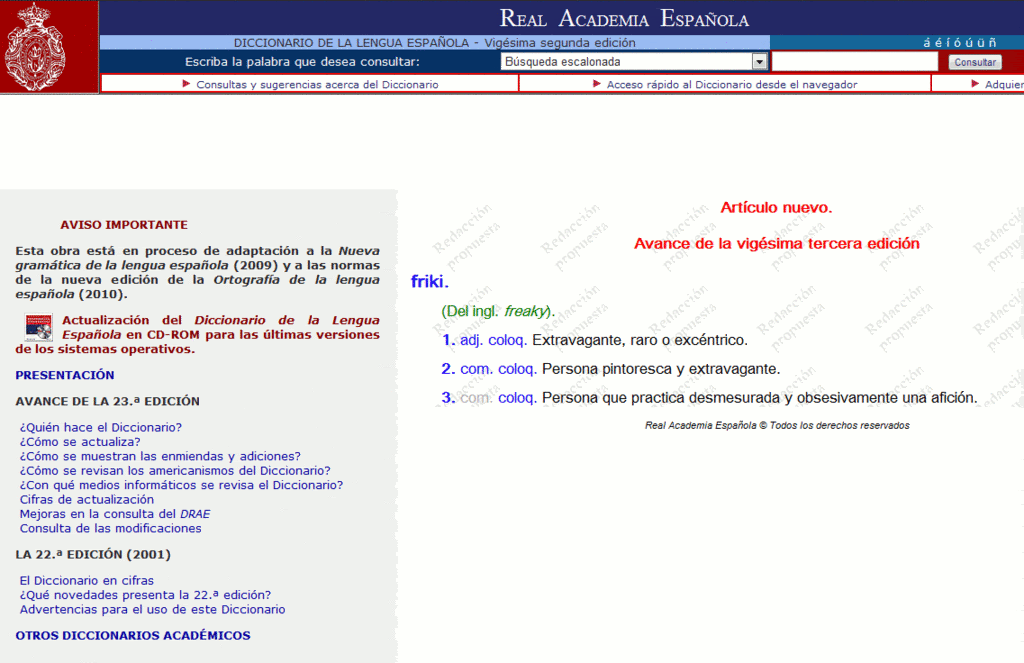Viewport: 1024px width, 663px height.
Task: Insert the ó accented character
Action: (x=958, y=43)
